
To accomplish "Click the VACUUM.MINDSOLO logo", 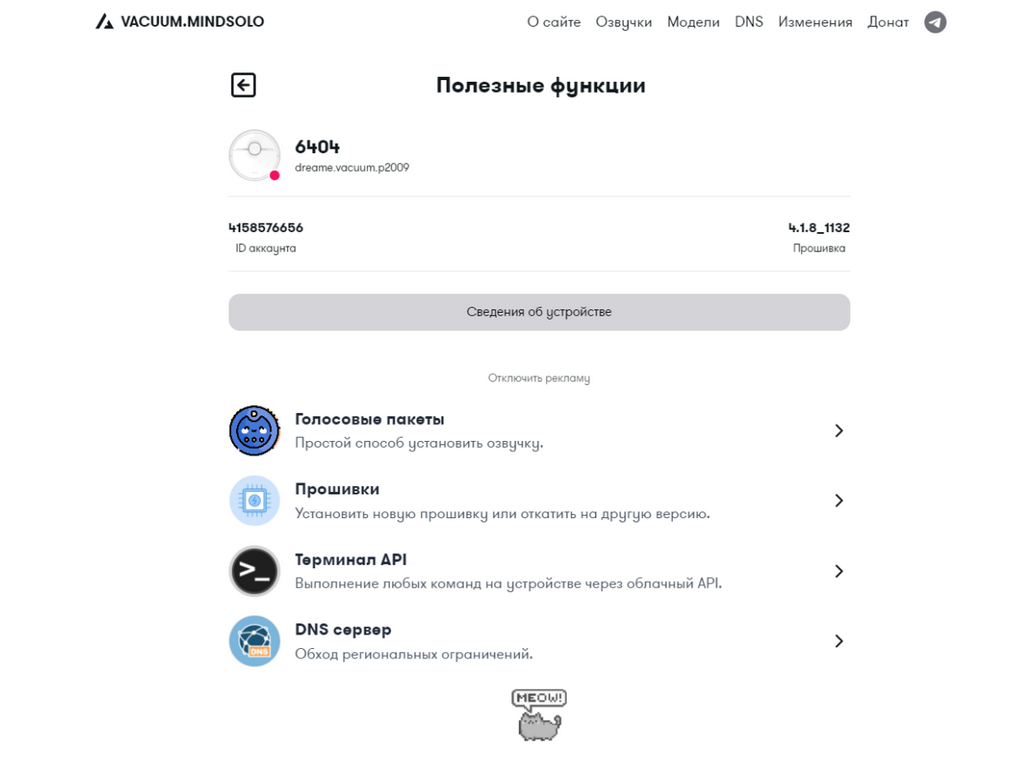I will point(180,20).
